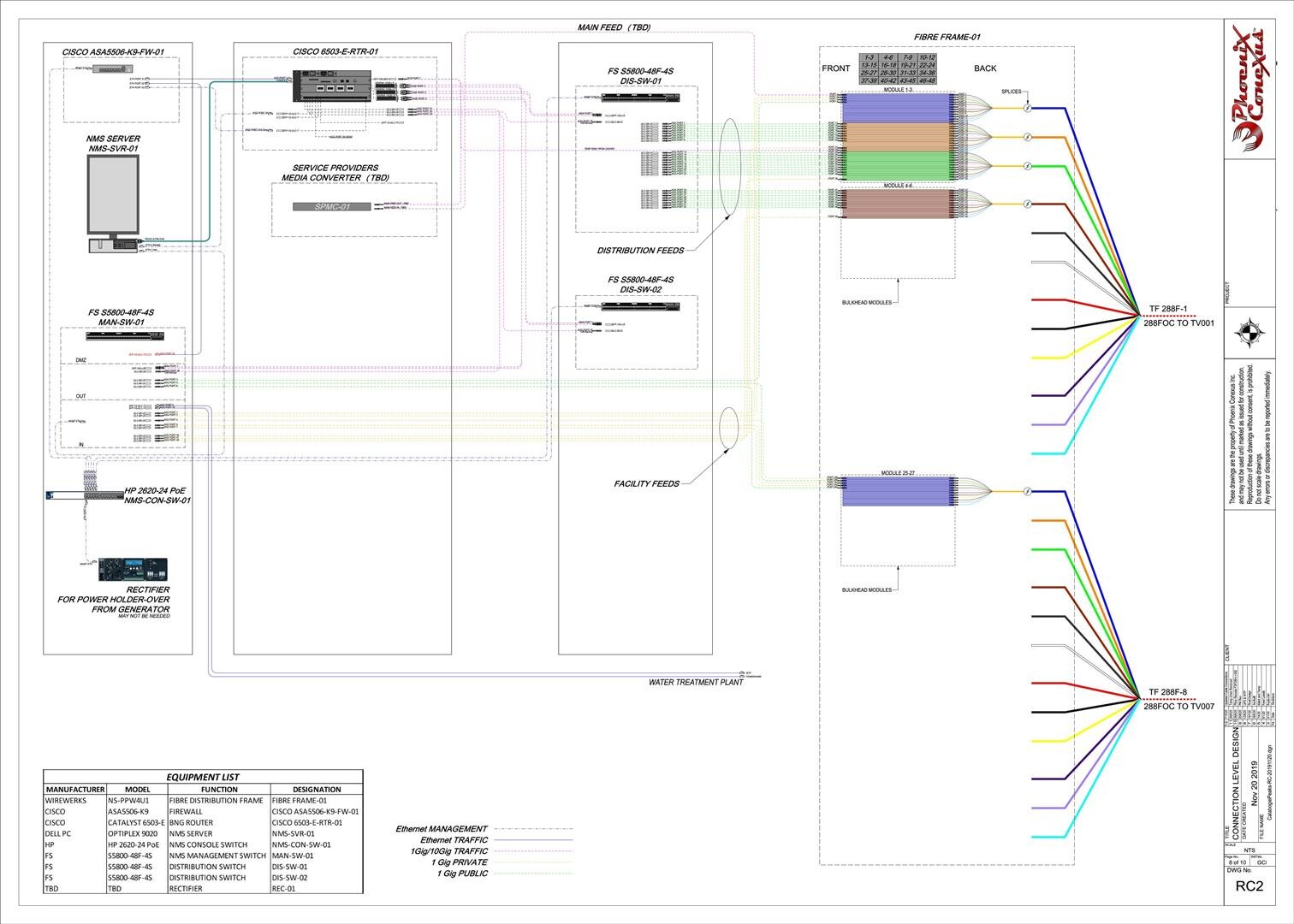Select the MAN-SW-01 switch device image
1294x924 pixels.
click(123, 336)
